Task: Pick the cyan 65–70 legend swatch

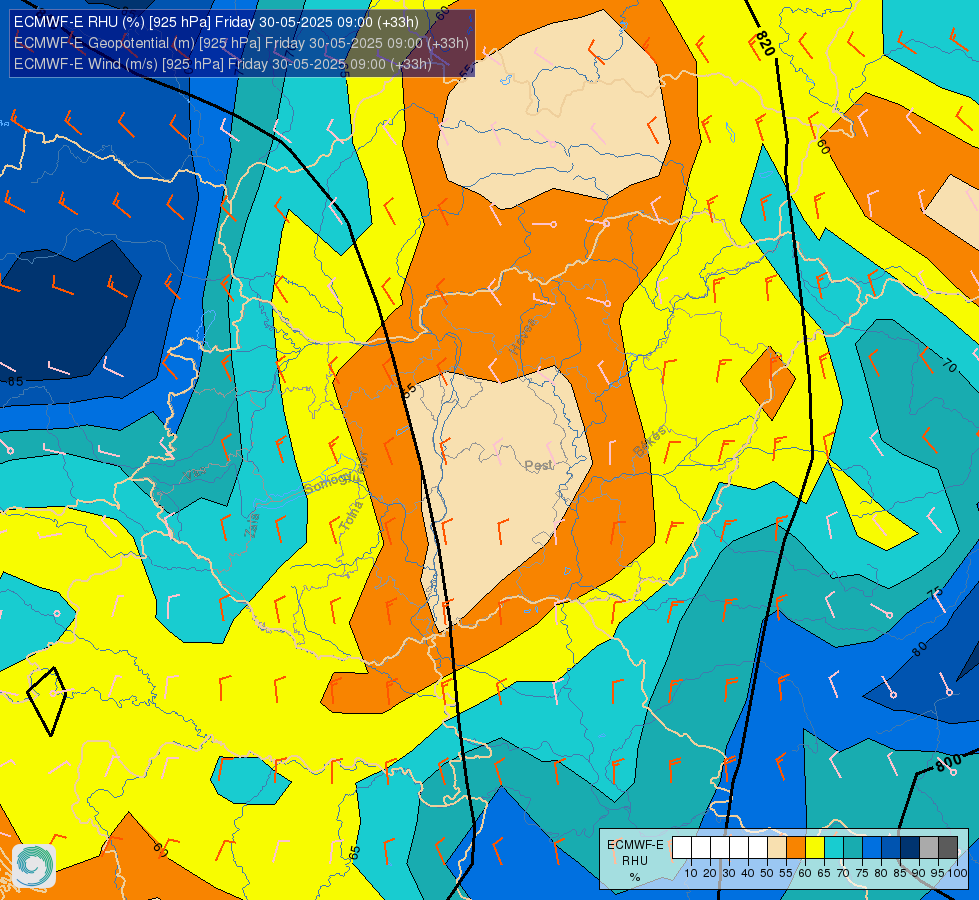Action: click(834, 848)
